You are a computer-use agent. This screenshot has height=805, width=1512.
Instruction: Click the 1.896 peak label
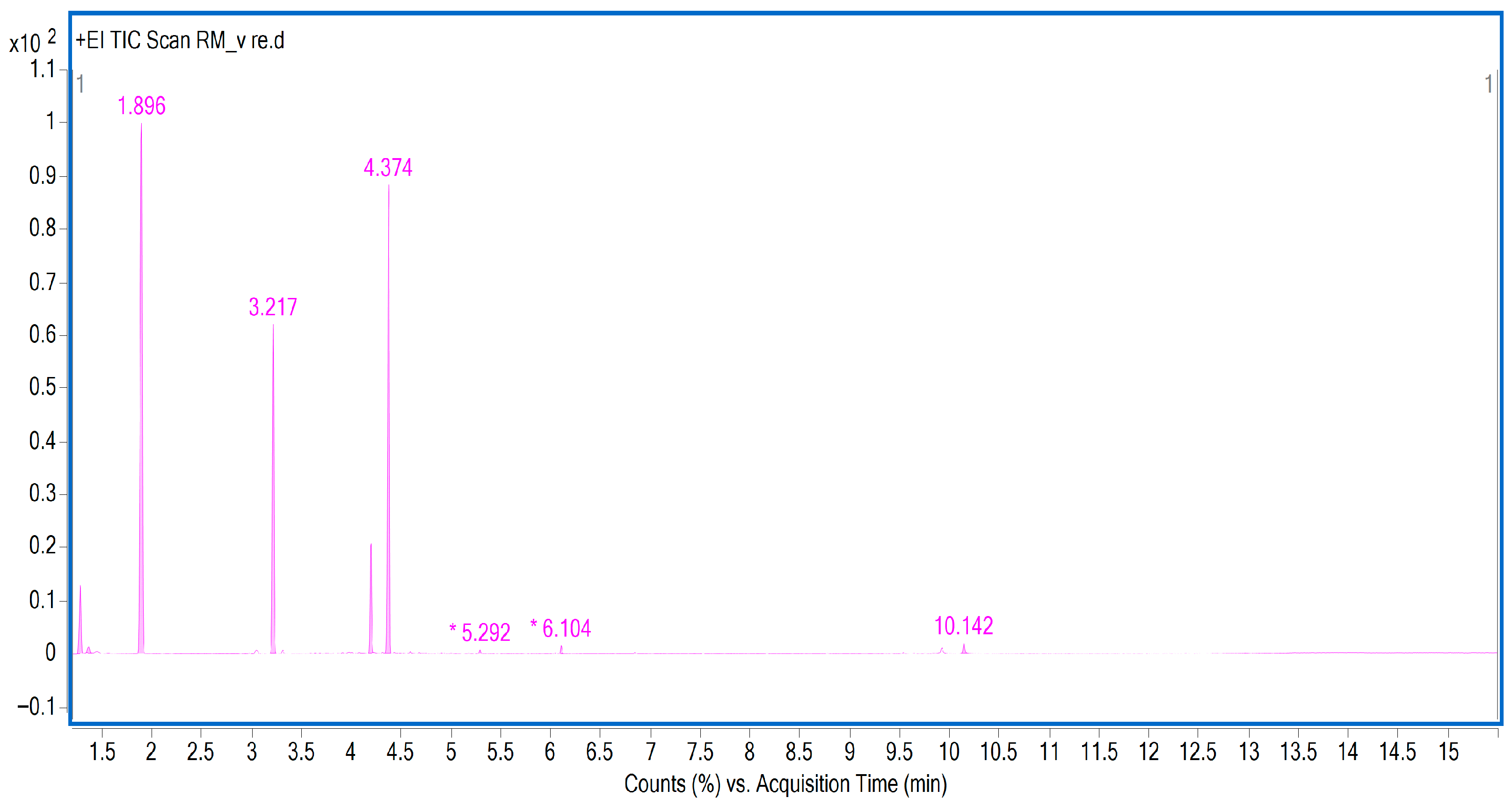click(141, 106)
